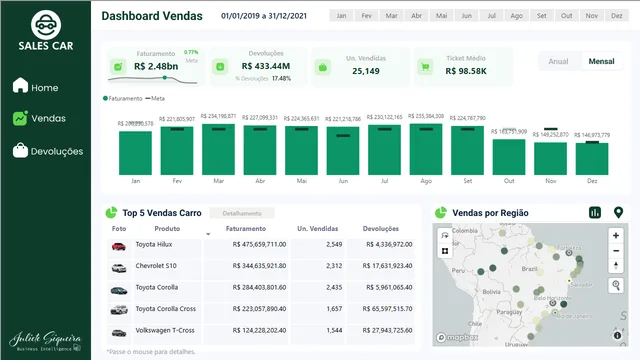The height and width of the screenshot is (360, 640).
Task: Open the Vendas chart icon
Action: [x=20, y=118]
